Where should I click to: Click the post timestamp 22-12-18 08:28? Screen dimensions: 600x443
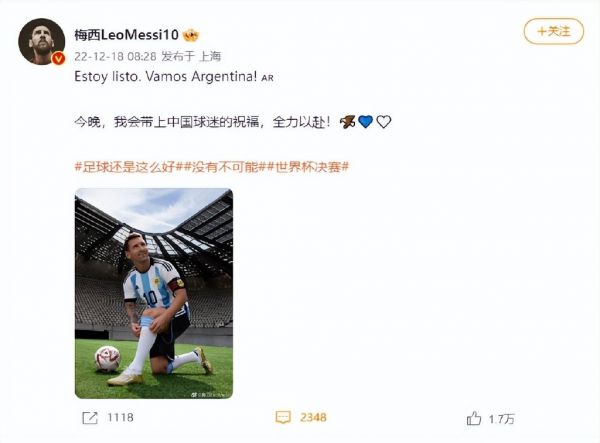tap(115, 57)
